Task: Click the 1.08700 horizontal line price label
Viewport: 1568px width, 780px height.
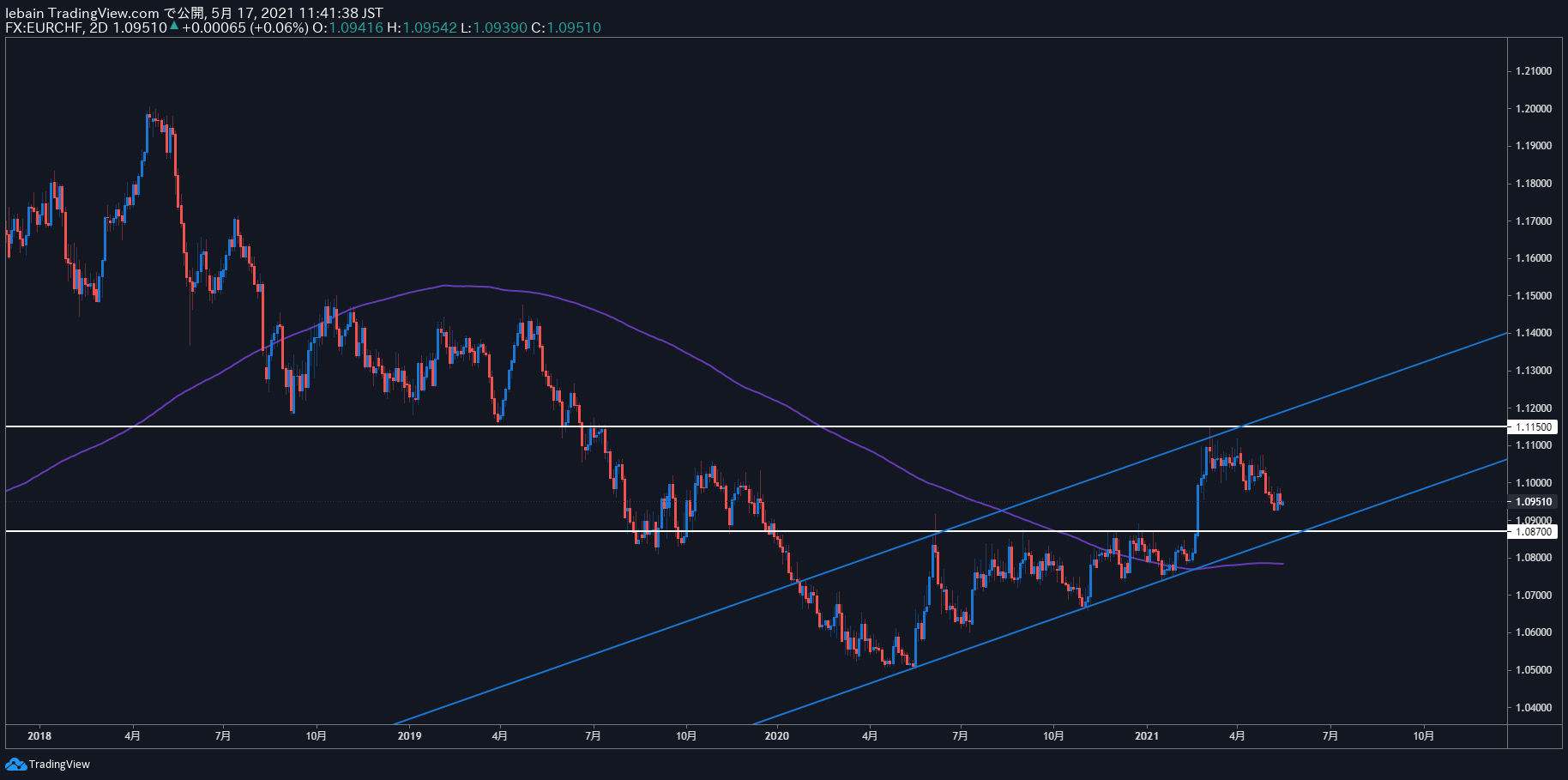Action: (x=1533, y=531)
